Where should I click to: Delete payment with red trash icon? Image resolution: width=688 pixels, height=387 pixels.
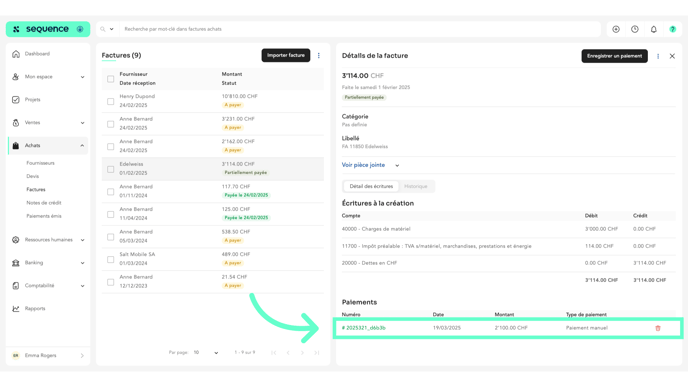658,328
